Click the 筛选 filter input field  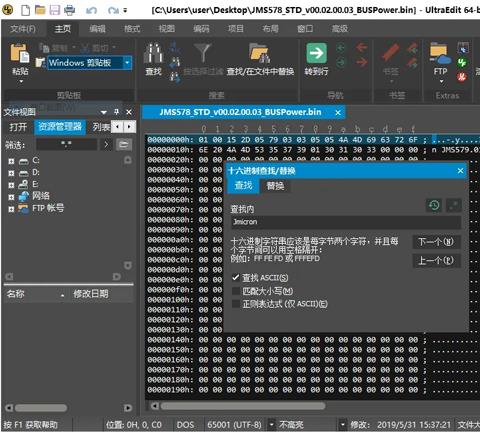(x=66, y=145)
